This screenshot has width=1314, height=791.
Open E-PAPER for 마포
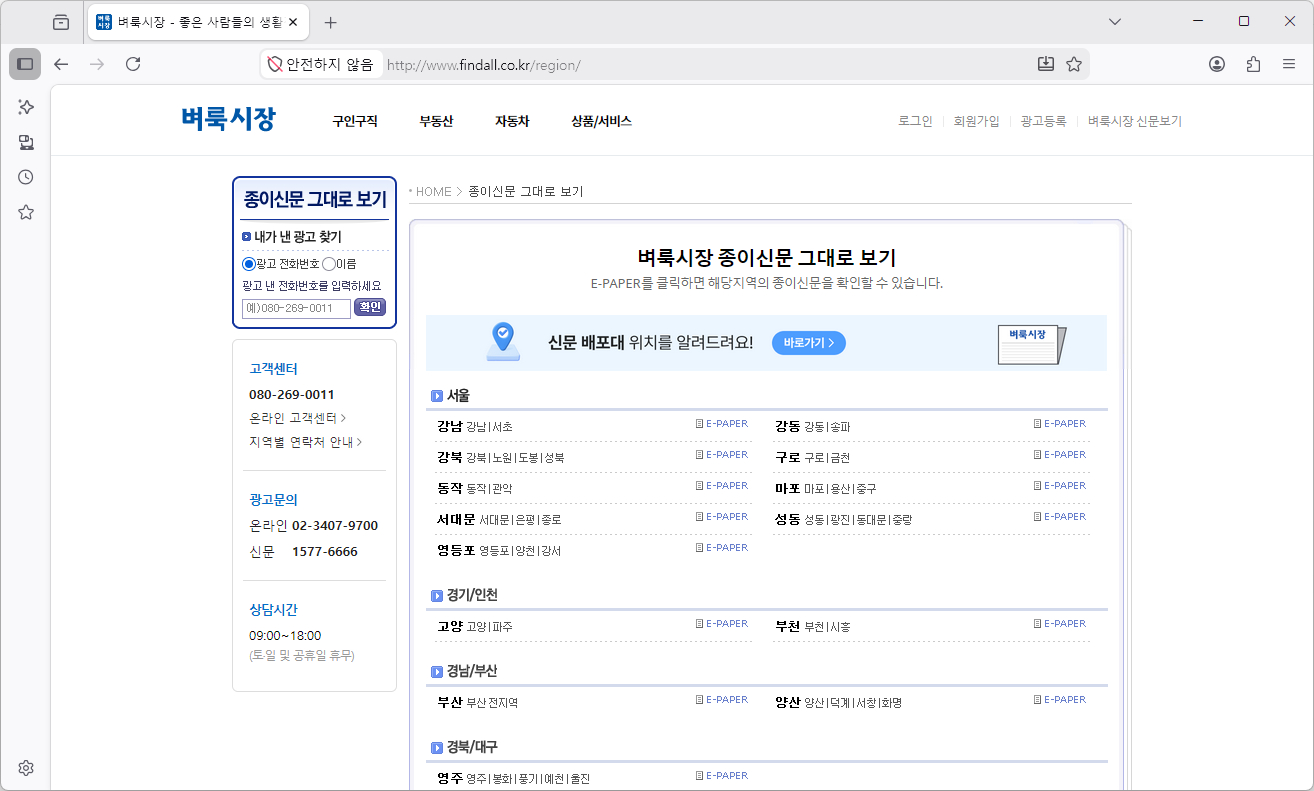(1060, 486)
